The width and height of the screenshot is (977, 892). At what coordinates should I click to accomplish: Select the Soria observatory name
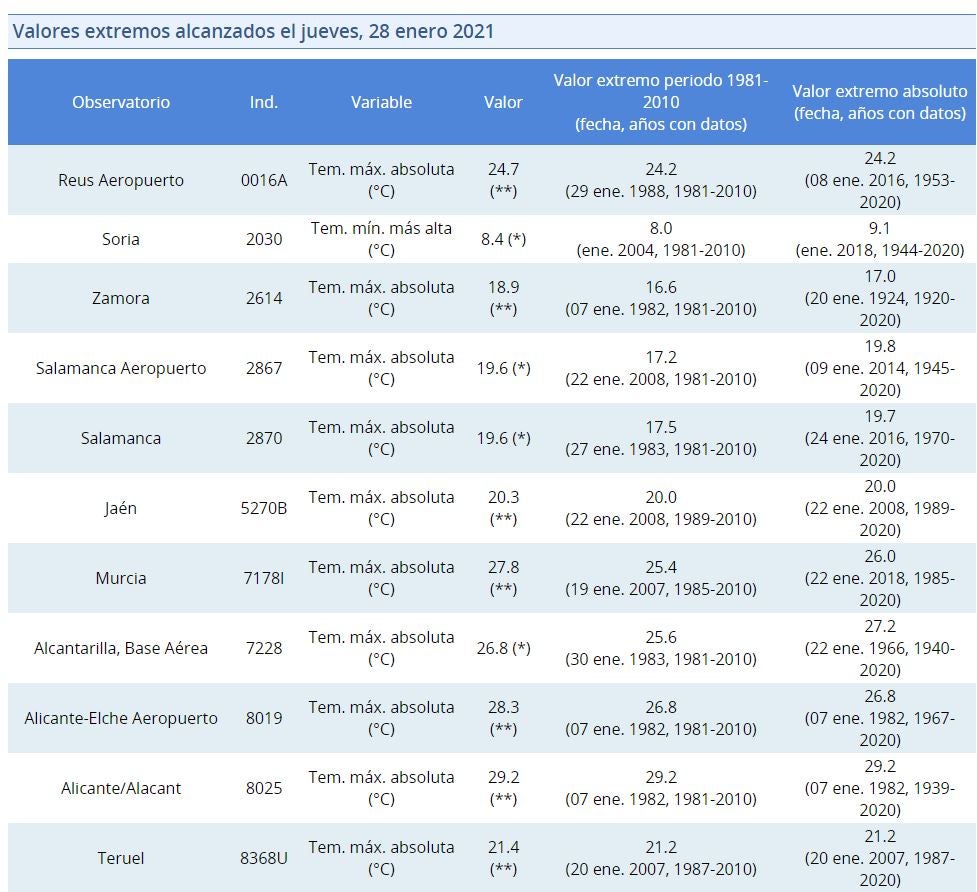tap(121, 239)
